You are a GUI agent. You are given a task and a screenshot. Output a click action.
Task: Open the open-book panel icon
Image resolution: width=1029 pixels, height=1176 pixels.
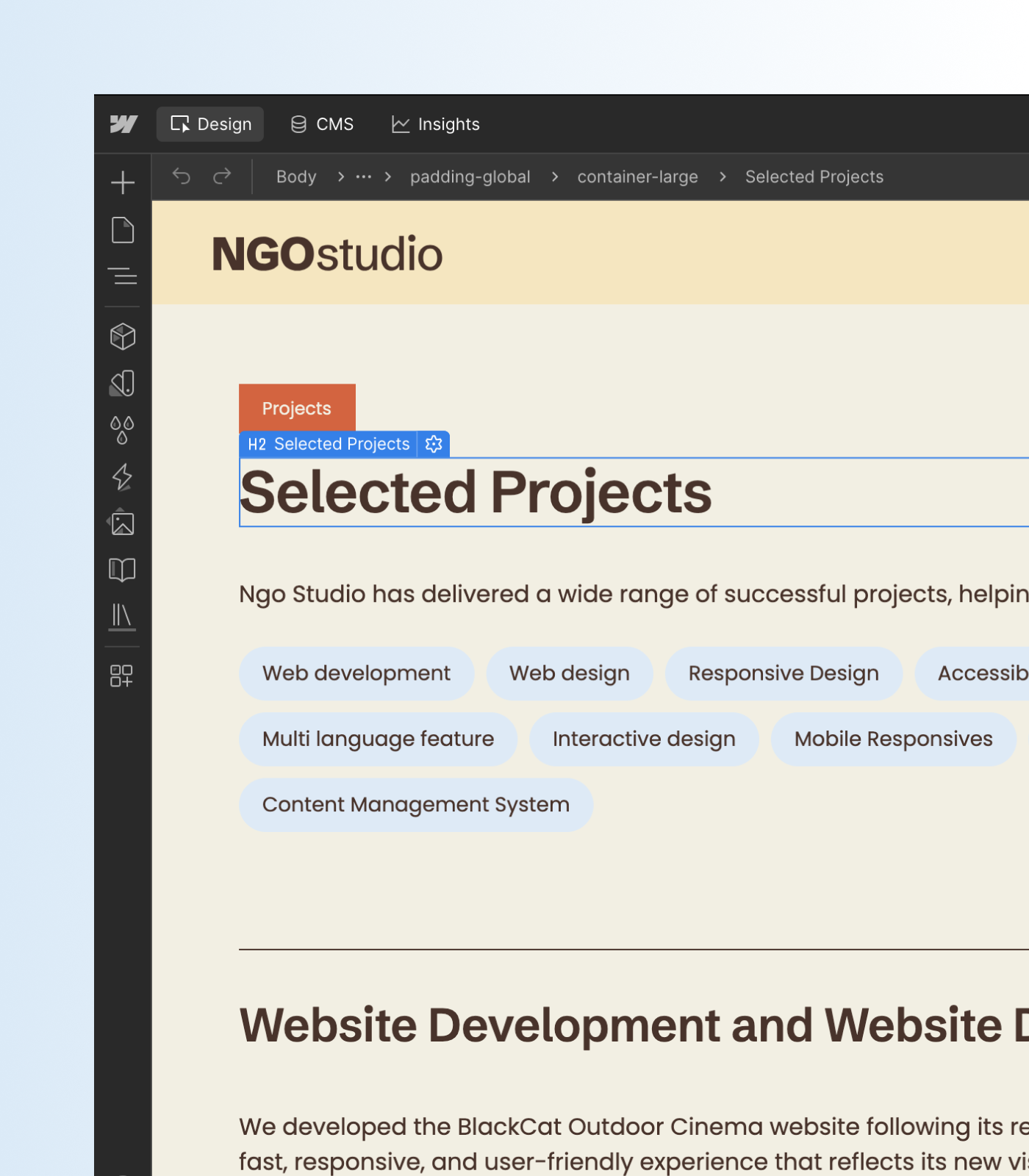123,570
